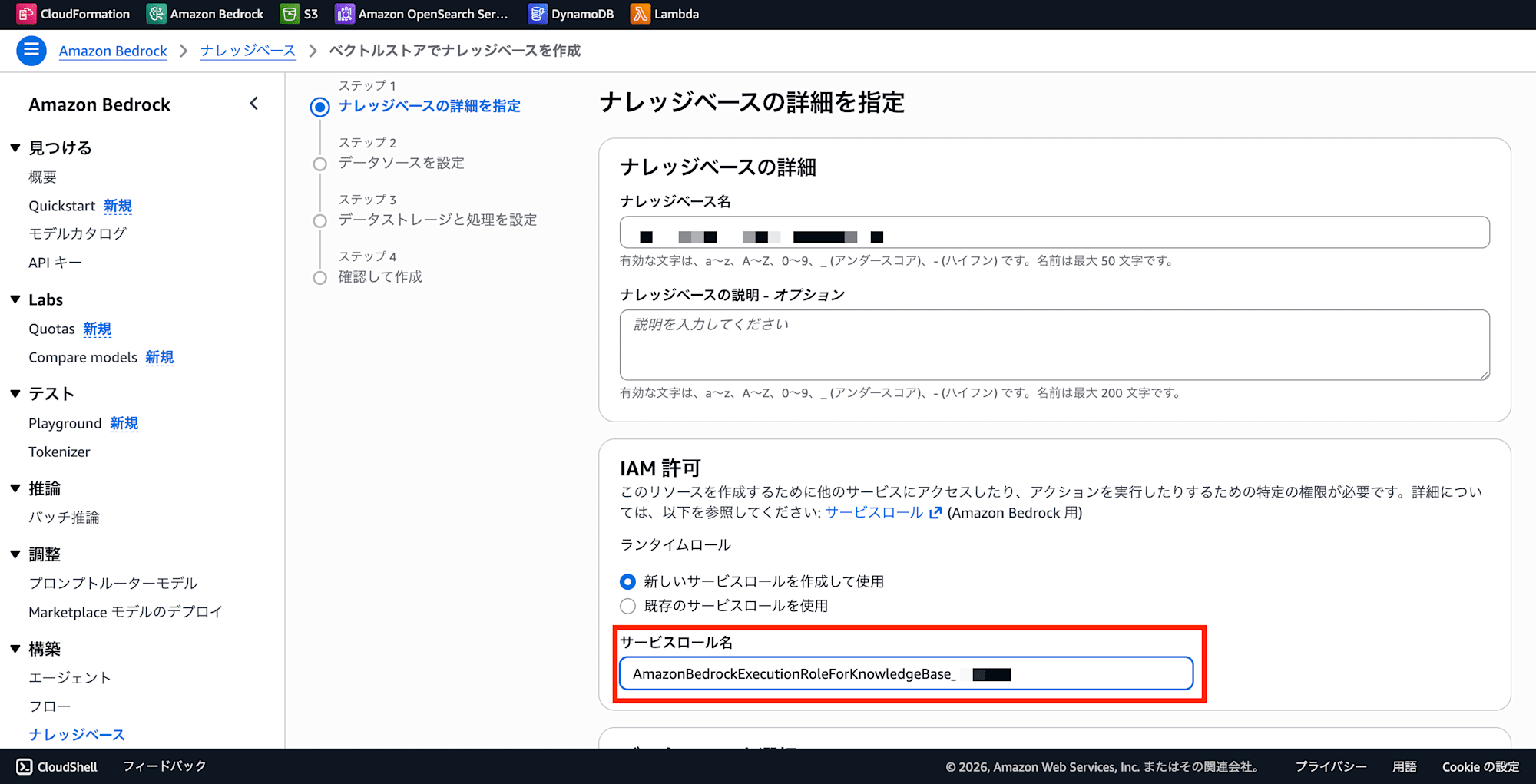
Task: Collapse the 見つける section
Action: click(x=15, y=147)
